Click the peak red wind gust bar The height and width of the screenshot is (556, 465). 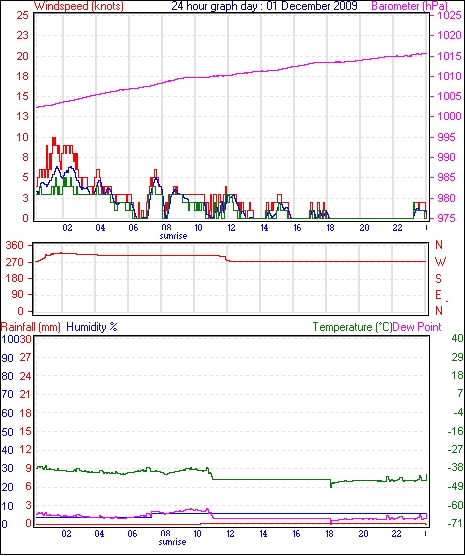click(x=54, y=141)
